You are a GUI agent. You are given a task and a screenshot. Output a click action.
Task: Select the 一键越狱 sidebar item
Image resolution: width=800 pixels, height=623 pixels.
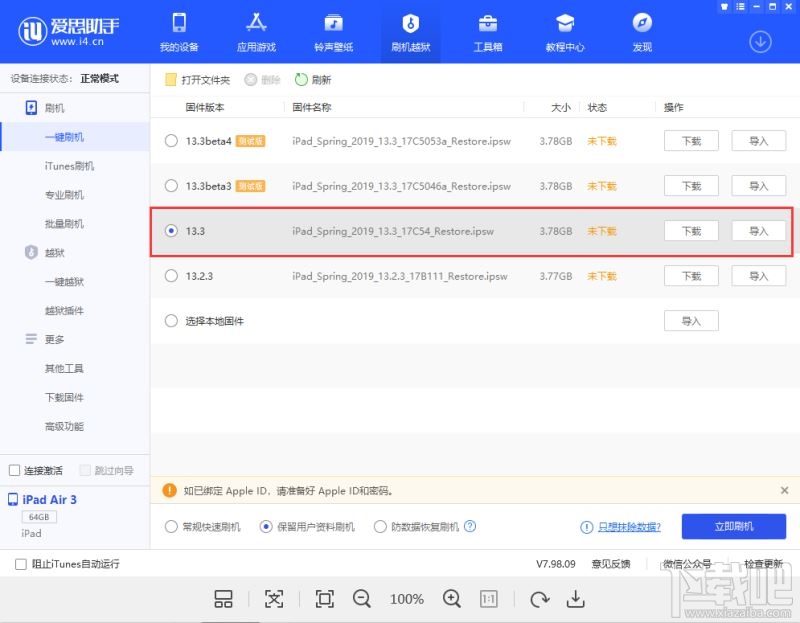64,281
